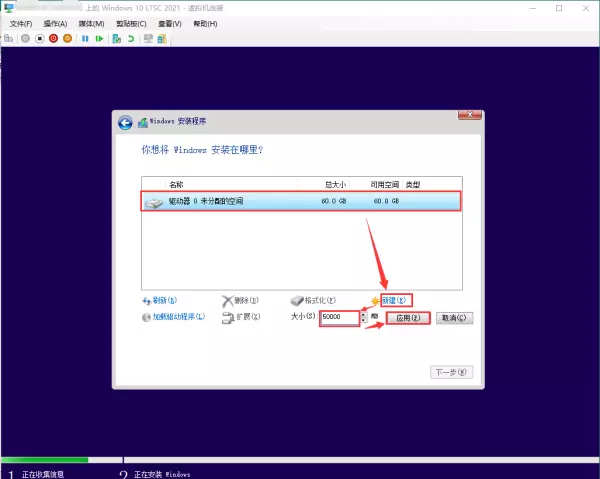Click the format disk icon

point(297,301)
